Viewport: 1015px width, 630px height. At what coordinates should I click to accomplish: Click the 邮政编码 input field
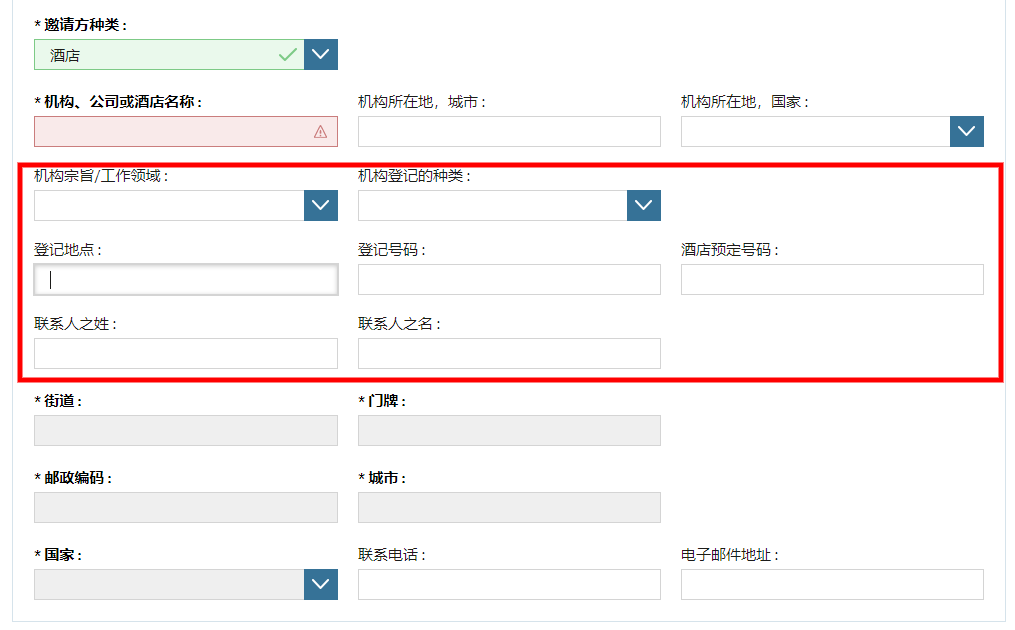click(186, 508)
